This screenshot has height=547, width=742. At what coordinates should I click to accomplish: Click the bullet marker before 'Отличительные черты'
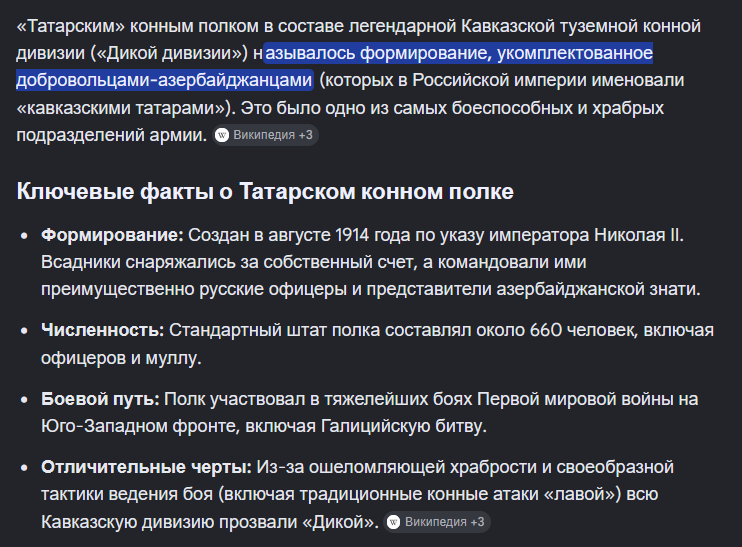pyautogui.click(x=25, y=468)
